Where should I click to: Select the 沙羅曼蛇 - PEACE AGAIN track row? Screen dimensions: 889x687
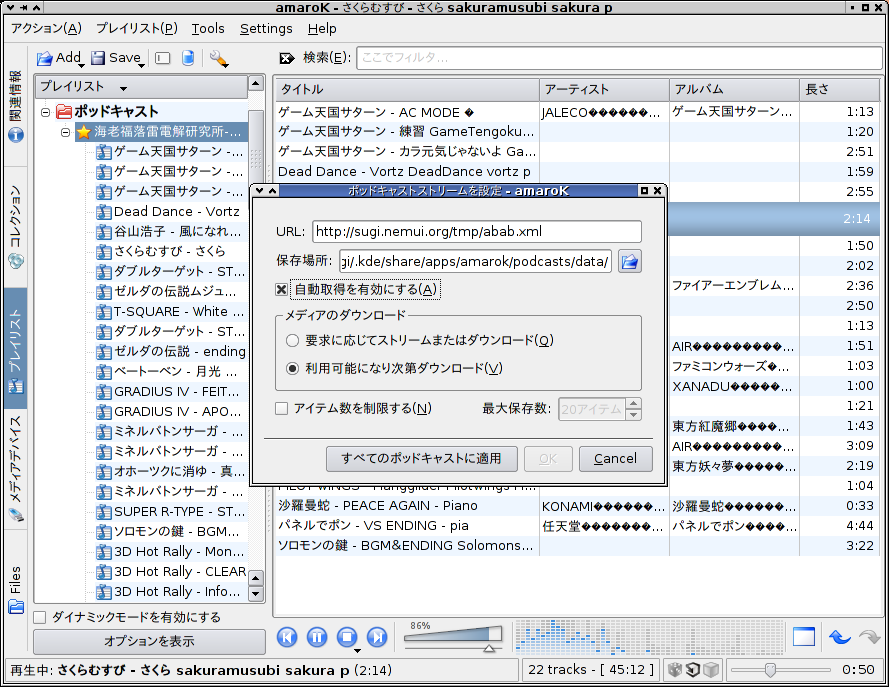coord(577,506)
